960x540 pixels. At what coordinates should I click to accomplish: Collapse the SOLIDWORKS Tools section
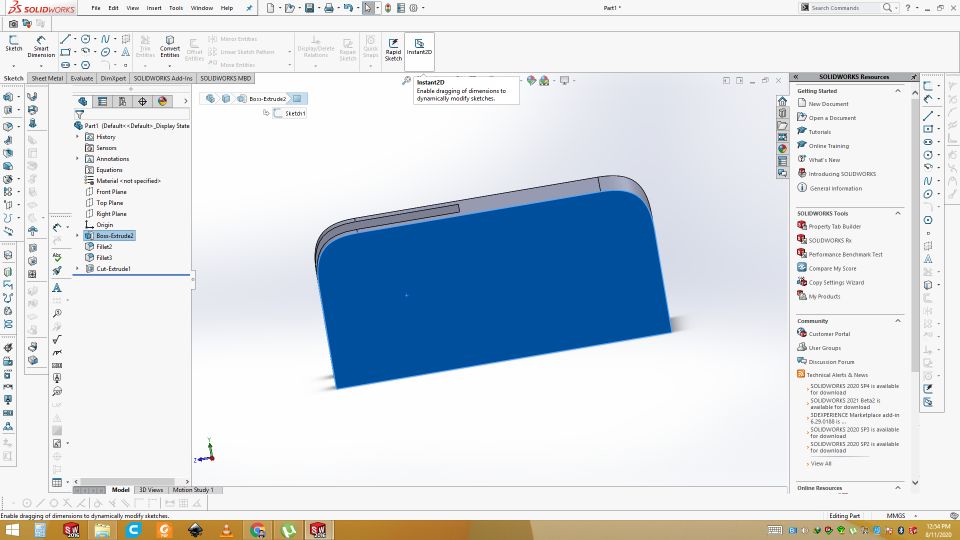tap(898, 213)
